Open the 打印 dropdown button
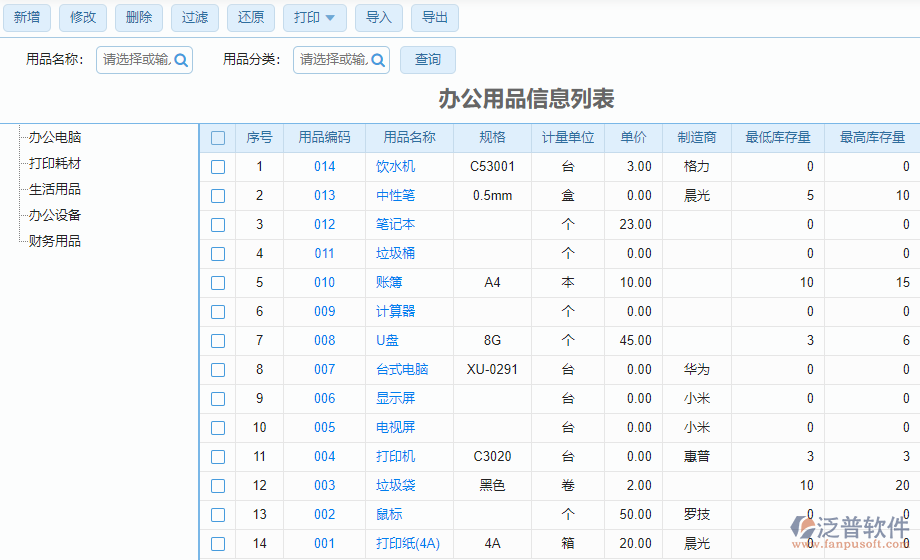The height and width of the screenshot is (560, 920). coord(315,17)
